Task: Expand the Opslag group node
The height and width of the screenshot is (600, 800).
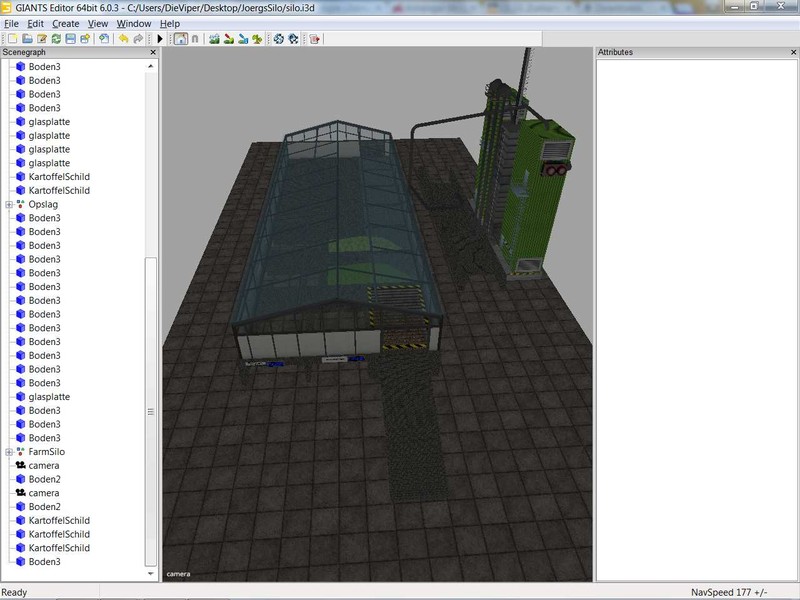Action: pos(9,204)
